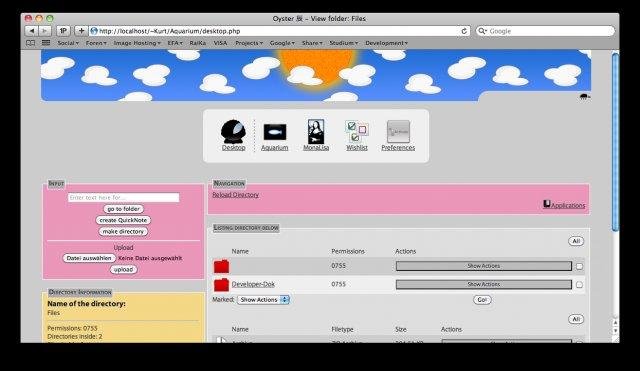This screenshot has height=371, width=640.
Task: Click the Developer-Dok red folder icon
Action: [221, 284]
